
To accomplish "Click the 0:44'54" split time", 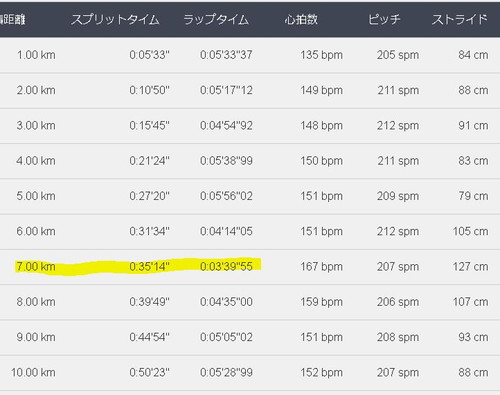I will pyautogui.click(x=149, y=337).
